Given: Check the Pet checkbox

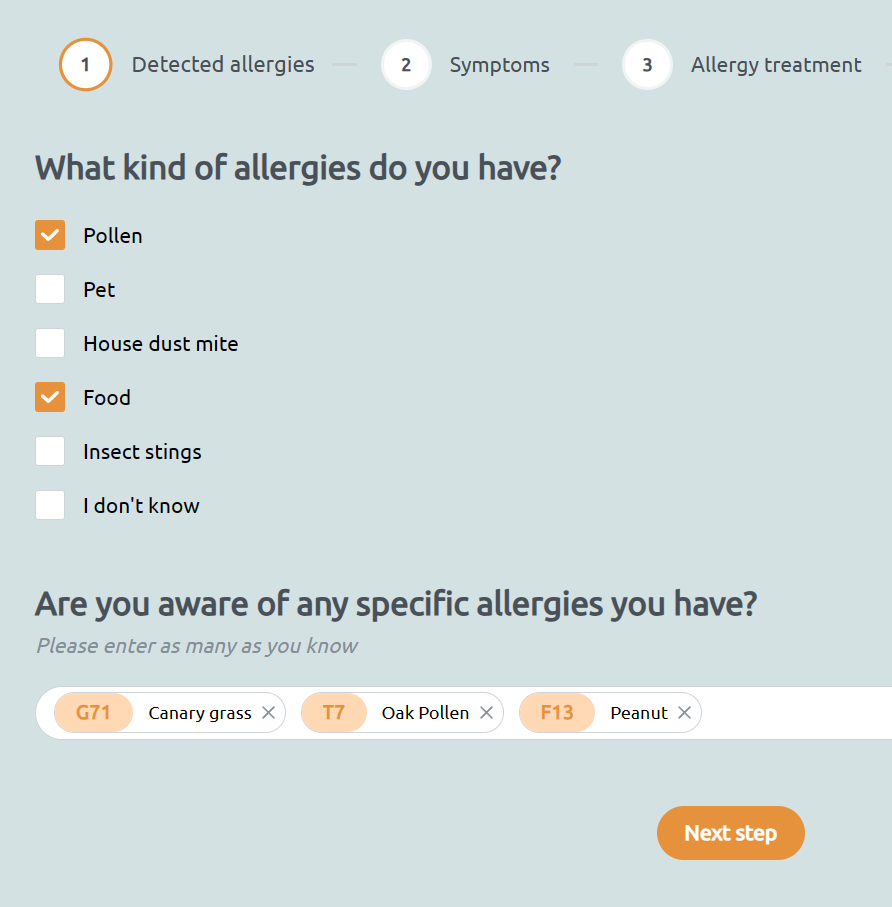Looking at the screenshot, I should pyautogui.click(x=50, y=290).
